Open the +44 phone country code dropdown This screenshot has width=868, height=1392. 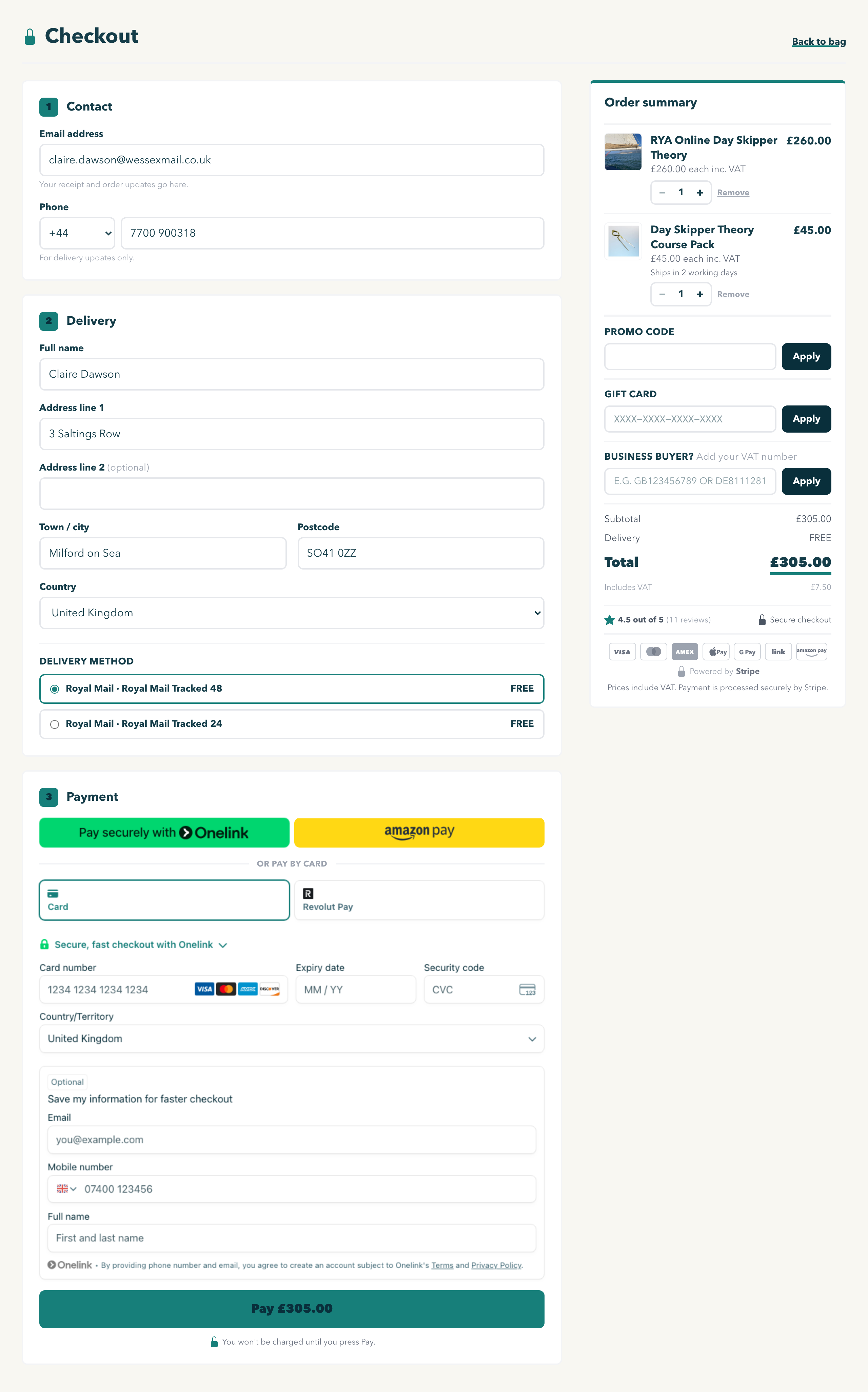click(77, 233)
